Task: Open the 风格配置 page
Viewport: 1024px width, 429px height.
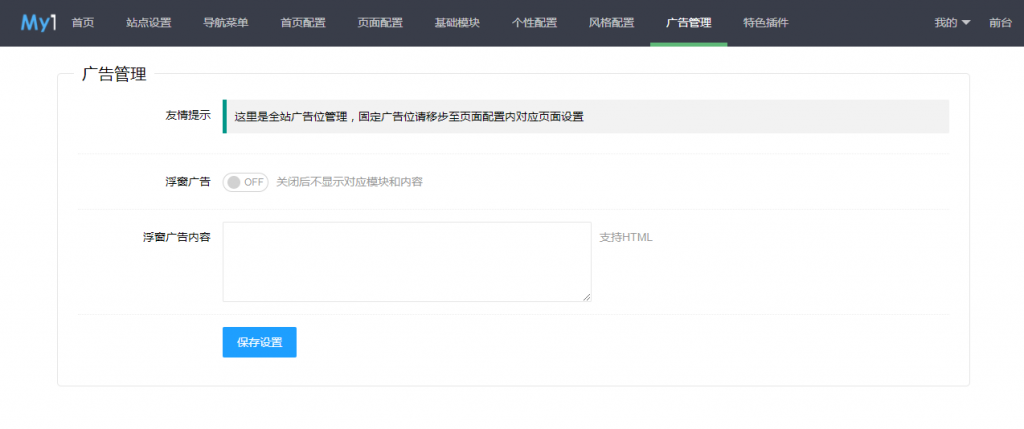Action: point(611,23)
